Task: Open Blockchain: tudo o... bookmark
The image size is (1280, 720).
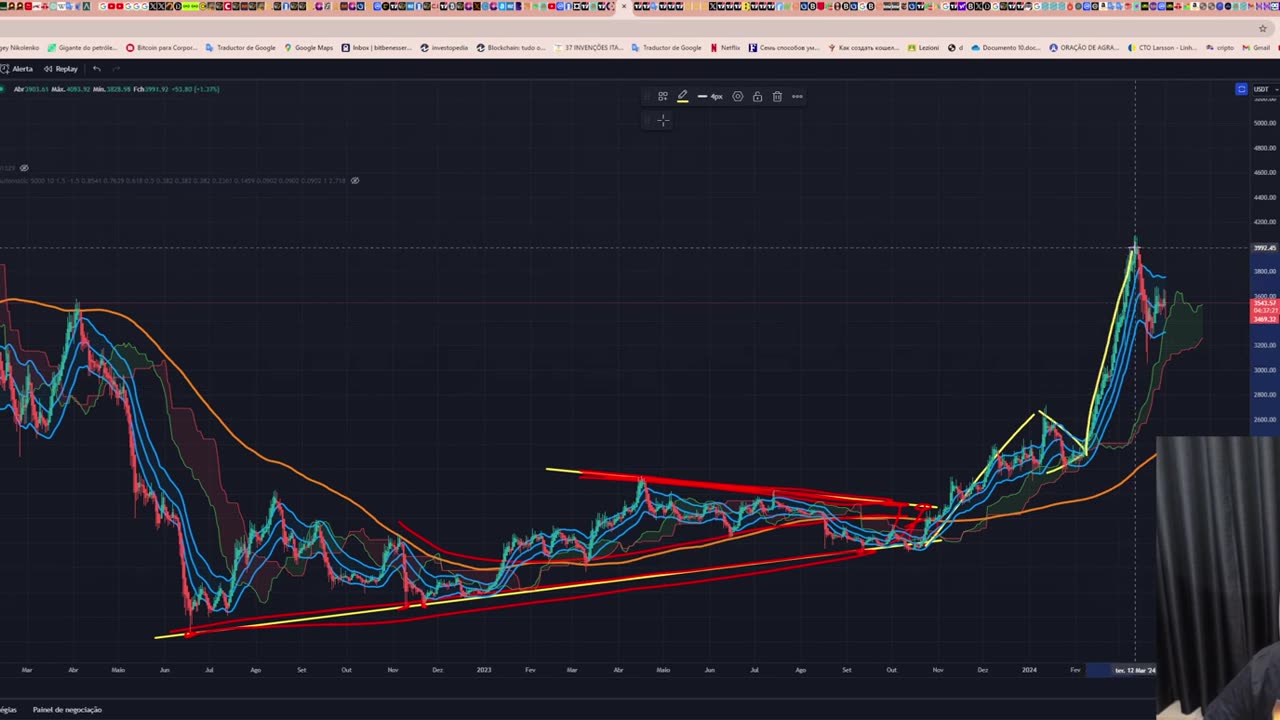Action: coord(513,48)
